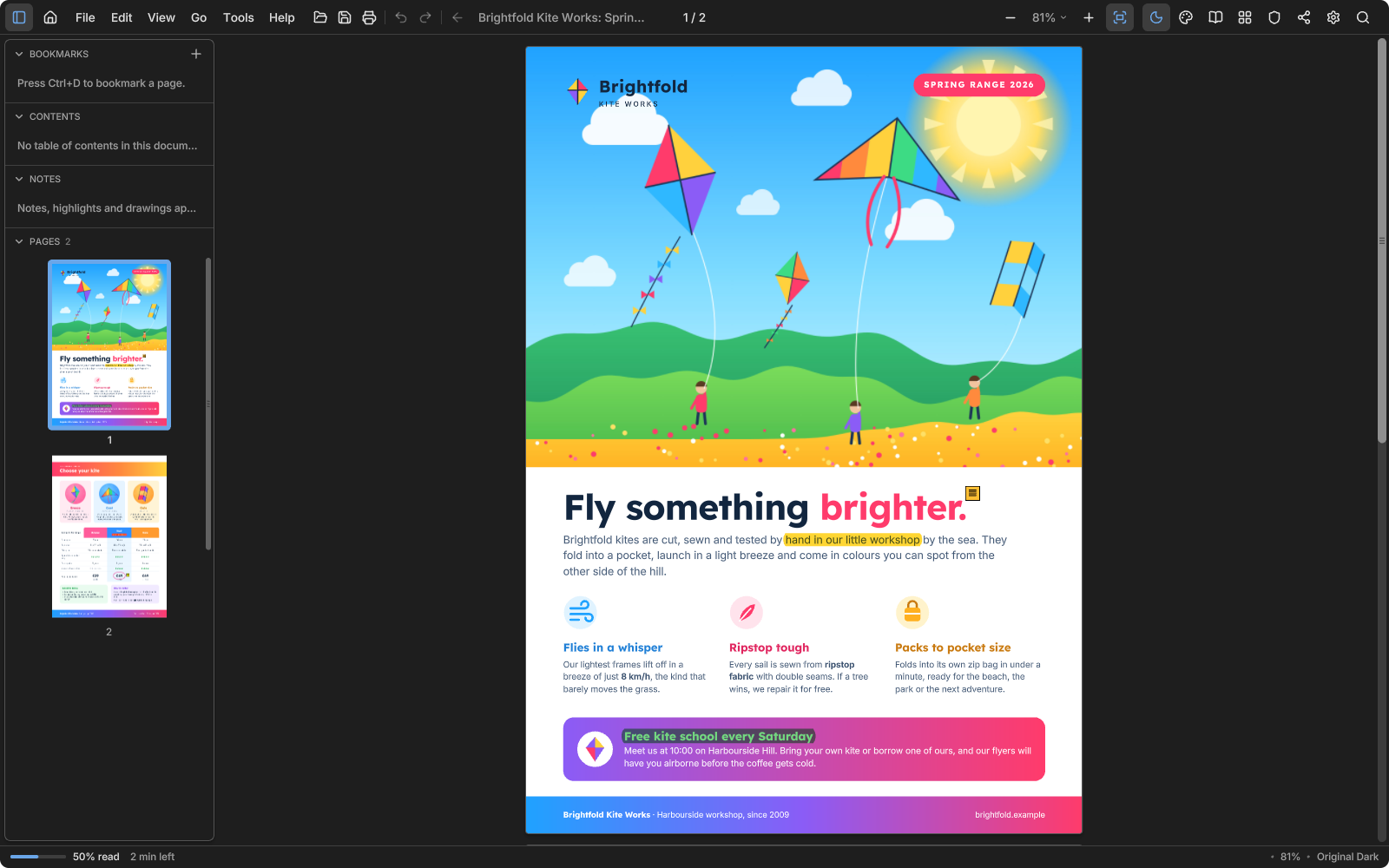Image resolution: width=1389 pixels, height=868 pixels.
Task: Click the highlighted text 'hand in our little workshop'
Action: (x=852, y=540)
